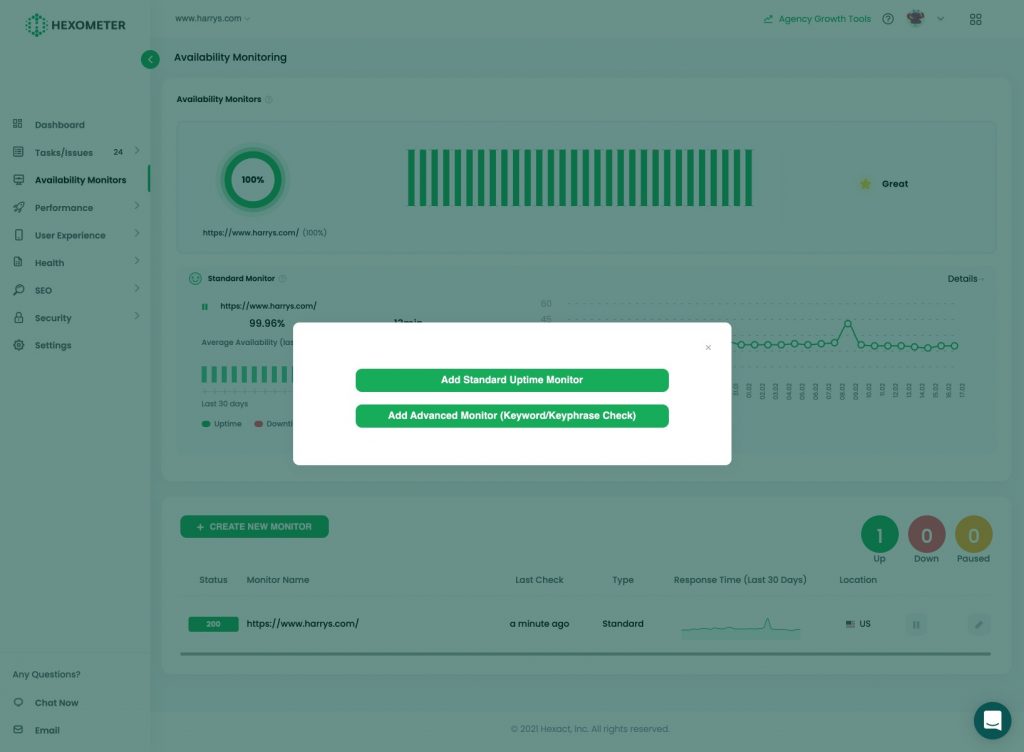Select Availability Monitors sidebar item

click(80, 180)
